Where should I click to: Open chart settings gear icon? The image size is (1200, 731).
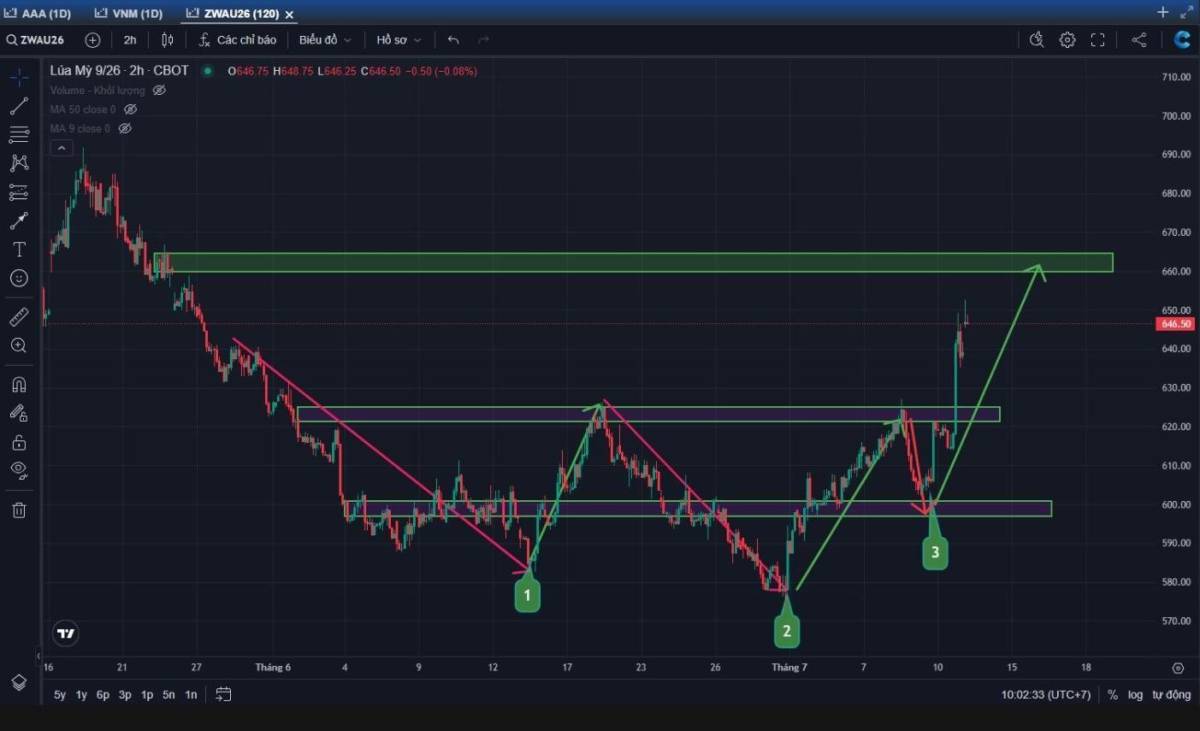1067,40
